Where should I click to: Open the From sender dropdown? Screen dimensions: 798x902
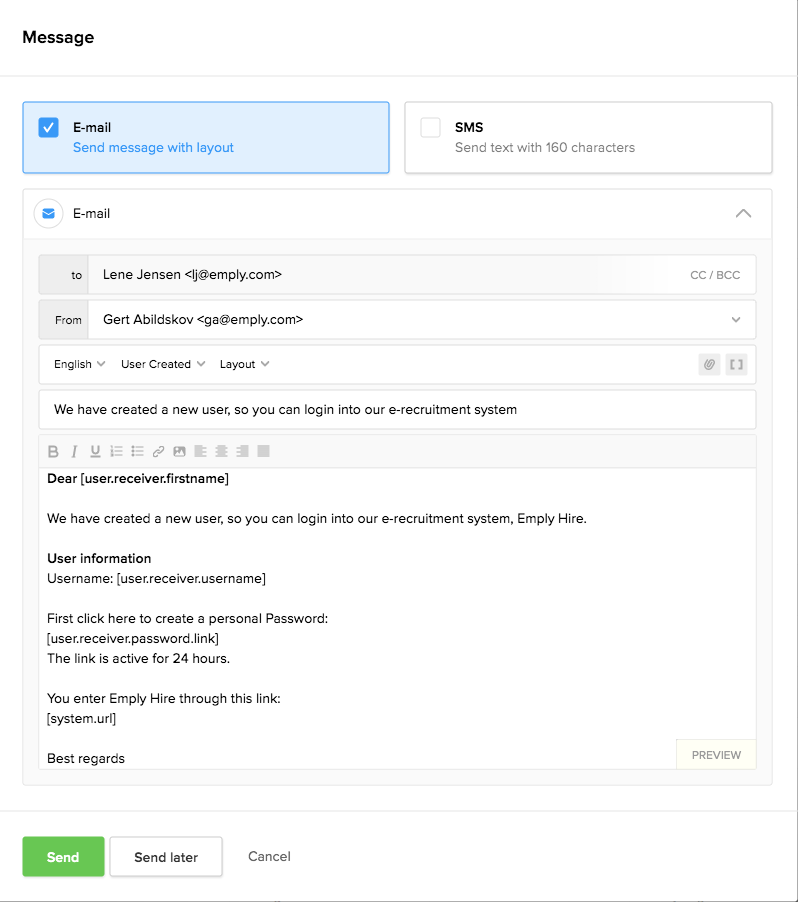(x=736, y=320)
